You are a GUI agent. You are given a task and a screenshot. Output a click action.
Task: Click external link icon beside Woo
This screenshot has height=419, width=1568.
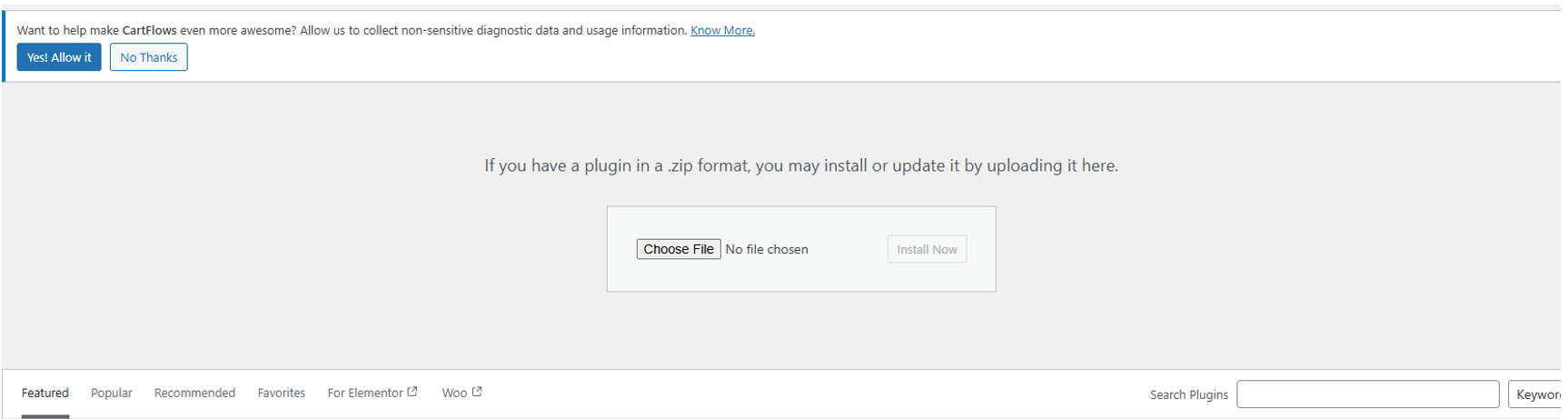[477, 392]
